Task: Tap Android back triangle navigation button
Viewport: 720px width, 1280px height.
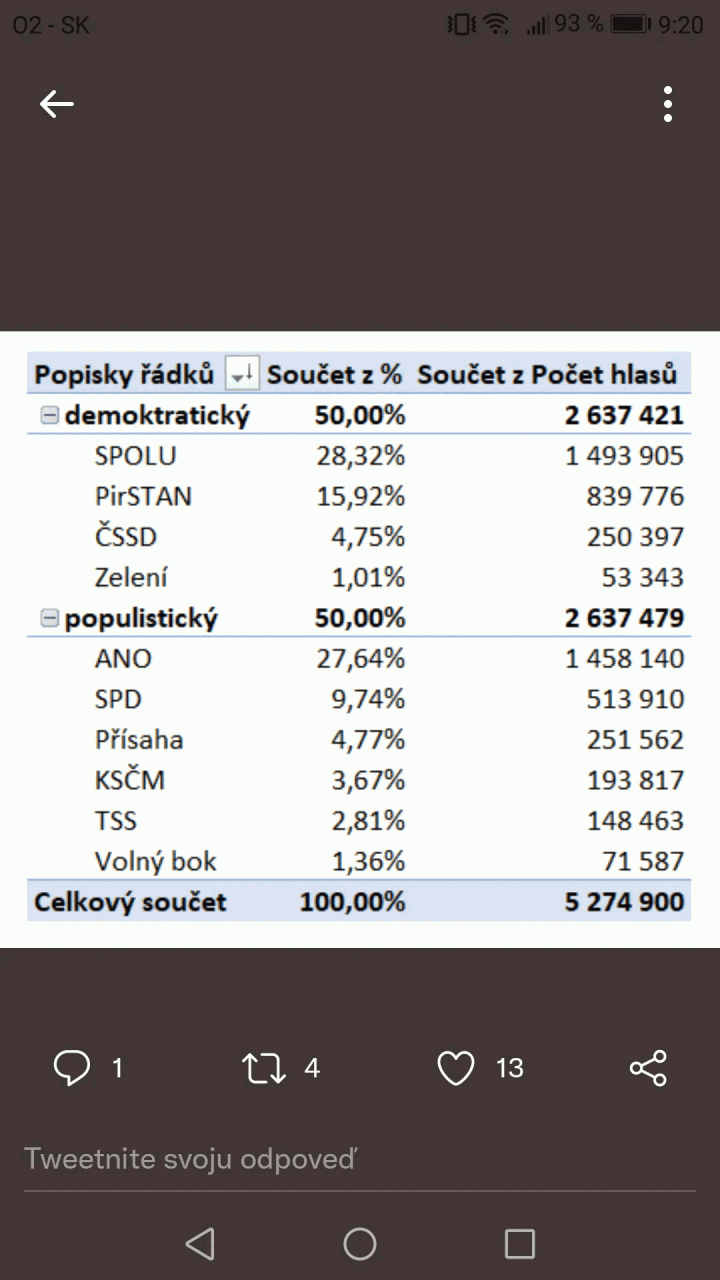Action: tap(200, 1244)
